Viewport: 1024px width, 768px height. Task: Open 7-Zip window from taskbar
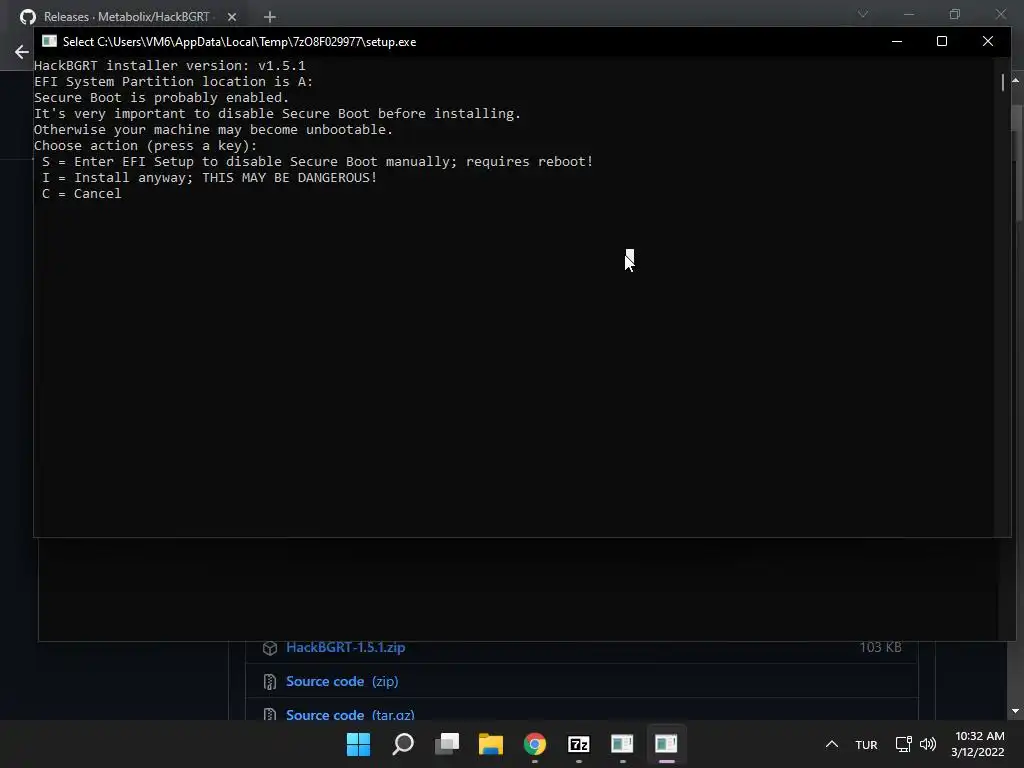pyautogui.click(x=579, y=744)
